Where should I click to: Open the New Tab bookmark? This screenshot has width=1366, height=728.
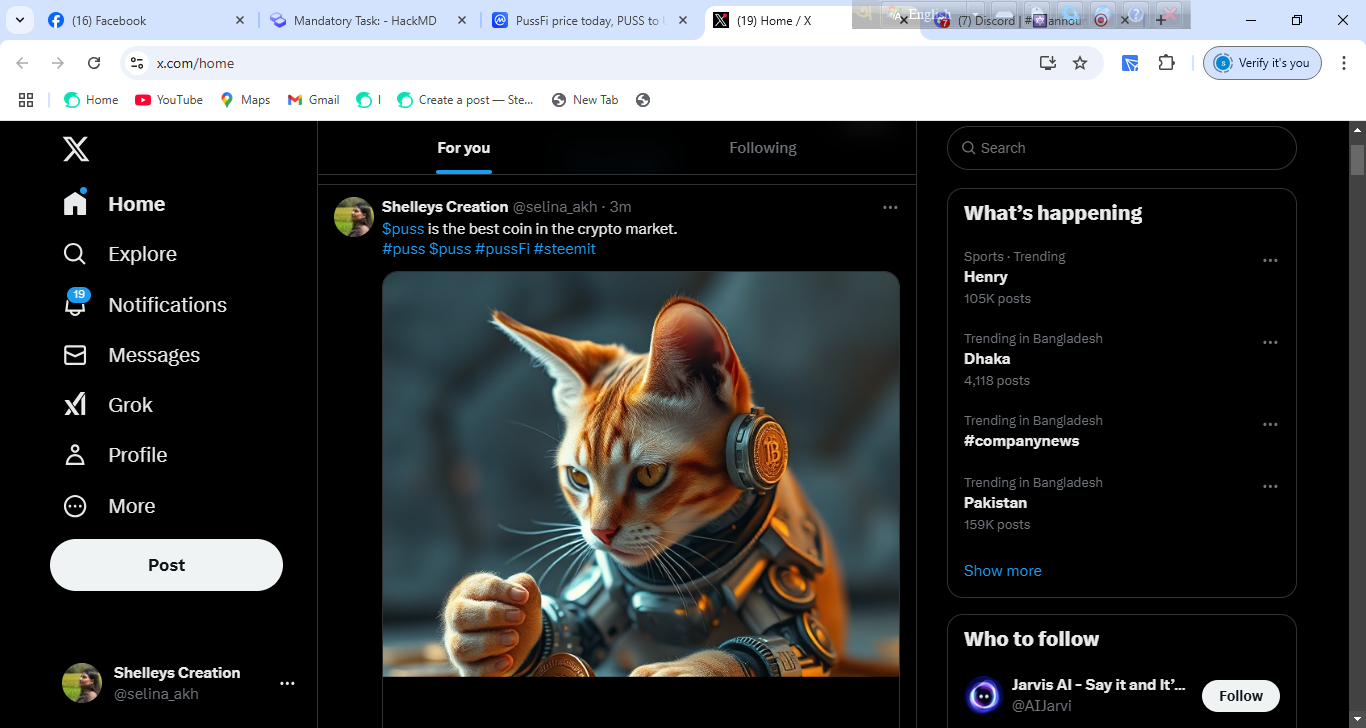tap(585, 100)
